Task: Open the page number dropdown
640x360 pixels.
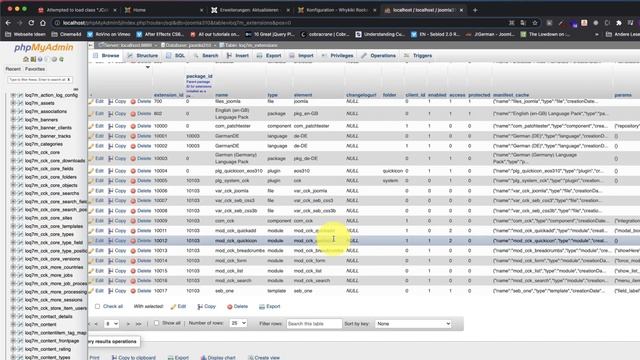Action: [111, 324]
